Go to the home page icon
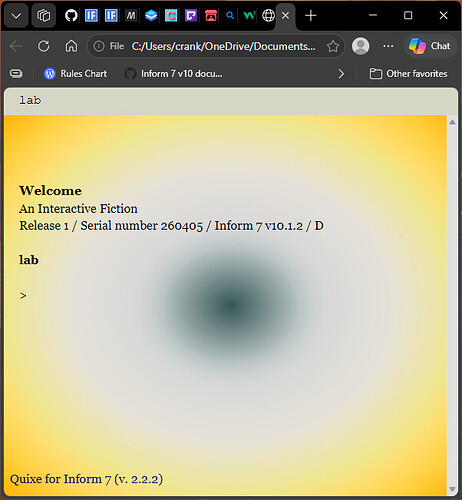462x500 pixels. pos(71,46)
